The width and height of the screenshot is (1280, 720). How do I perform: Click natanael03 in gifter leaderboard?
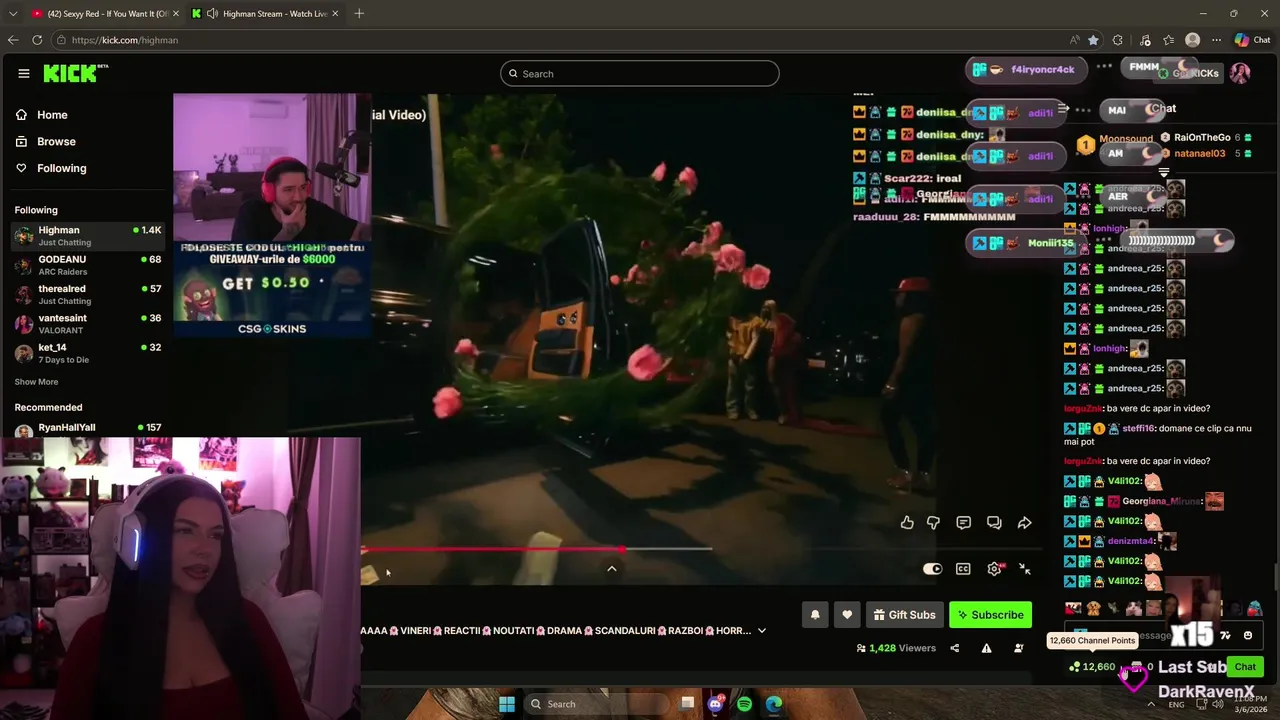(1200, 154)
